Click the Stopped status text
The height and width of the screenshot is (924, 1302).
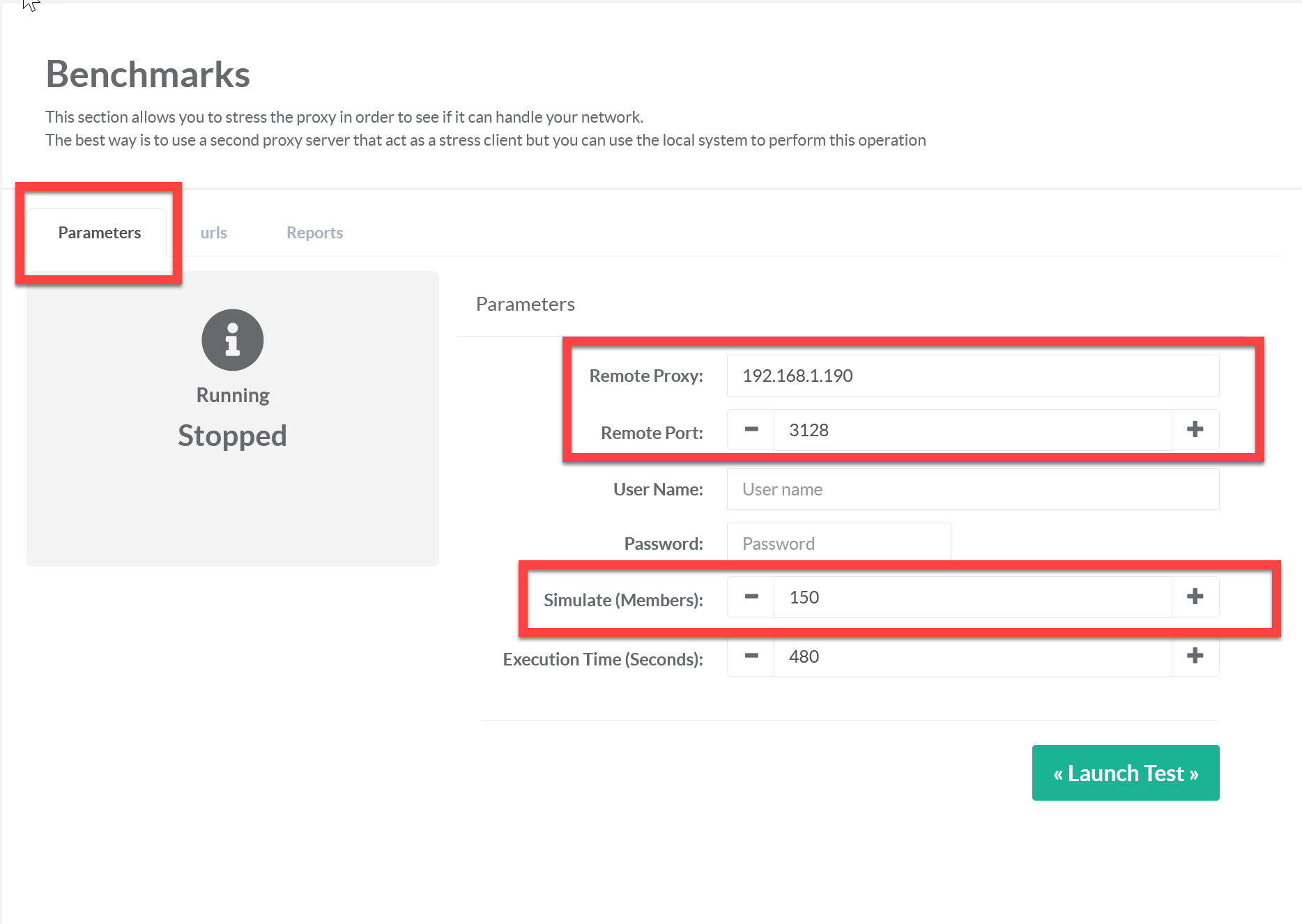point(232,436)
